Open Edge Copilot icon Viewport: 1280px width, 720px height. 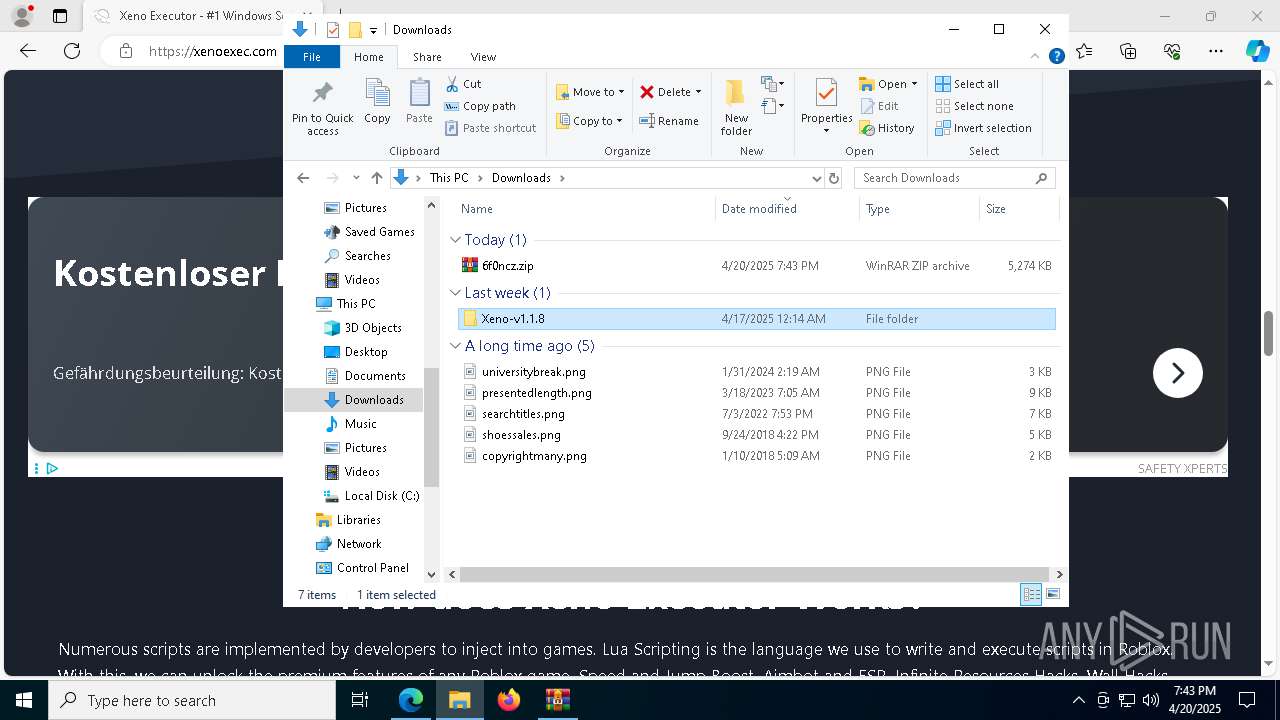point(1257,51)
